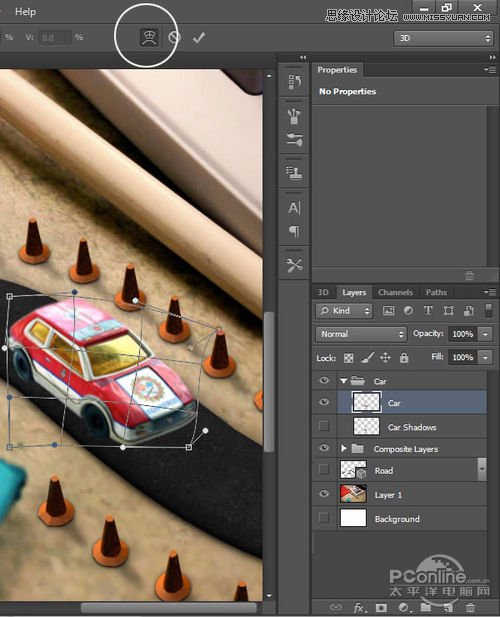The height and width of the screenshot is (617, 500).
Task: Click the trash icon in Properties panel
Action: point(469,275)
